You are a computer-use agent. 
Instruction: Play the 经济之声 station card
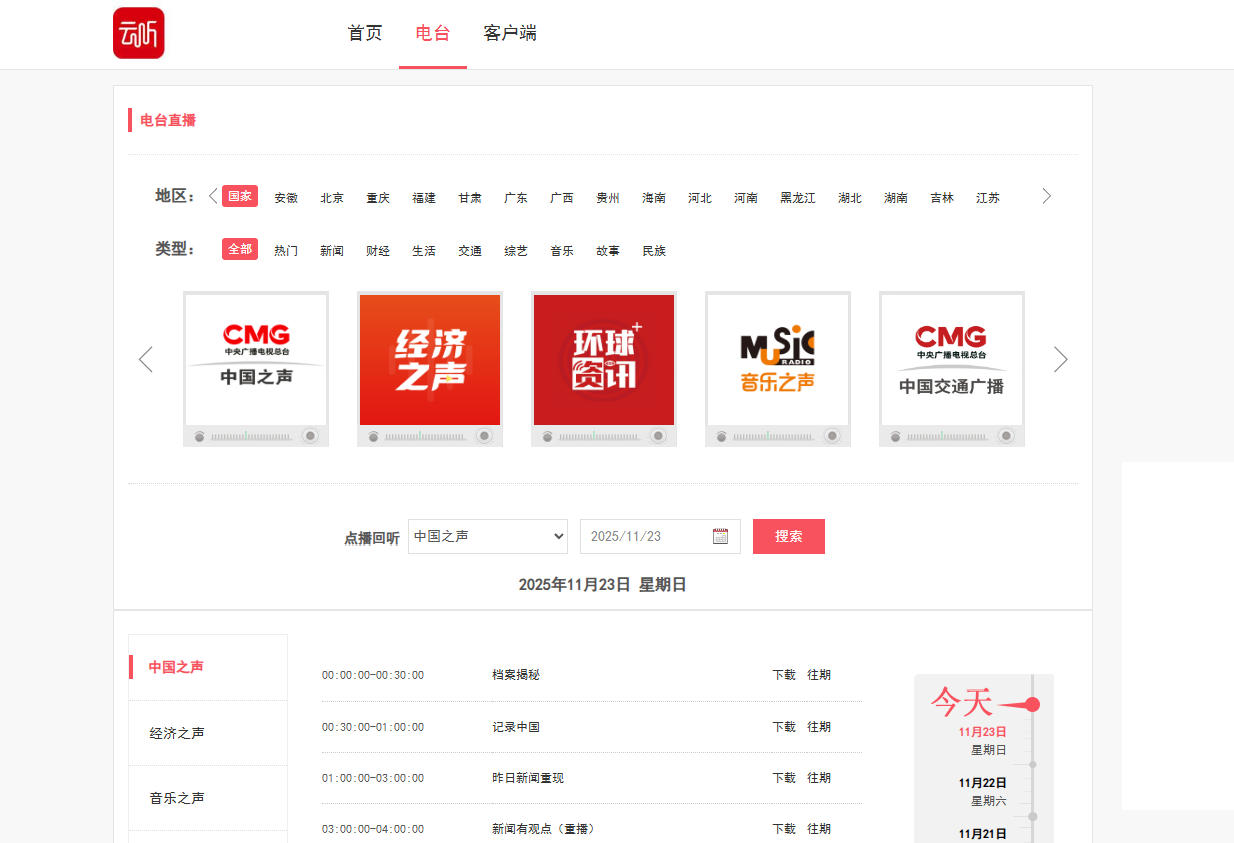(430, 369)
